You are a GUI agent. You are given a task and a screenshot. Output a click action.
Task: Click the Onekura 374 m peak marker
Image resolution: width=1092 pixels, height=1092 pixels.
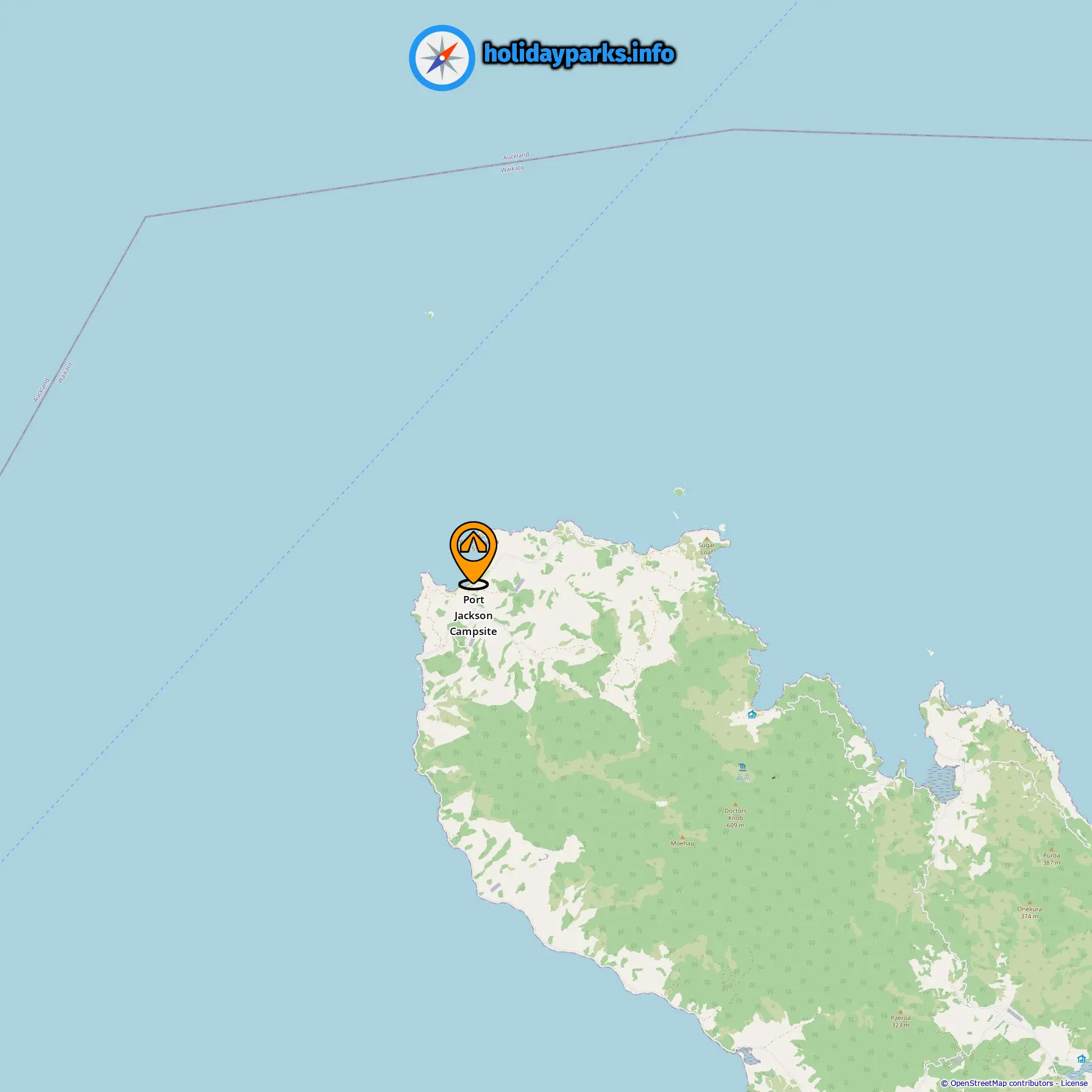click(x=1029, y=902)
